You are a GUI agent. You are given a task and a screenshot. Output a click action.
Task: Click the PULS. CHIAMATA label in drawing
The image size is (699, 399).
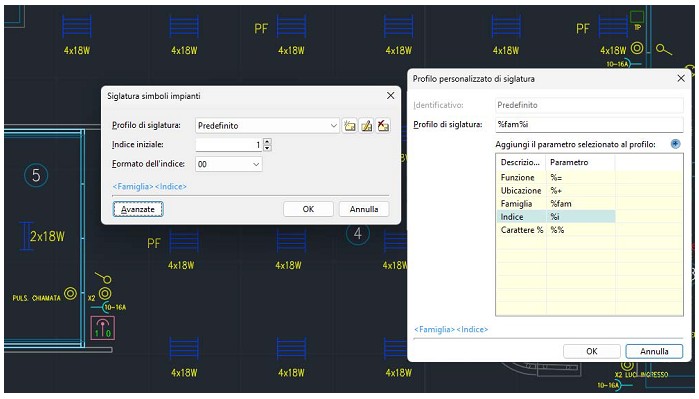(36, 298)
